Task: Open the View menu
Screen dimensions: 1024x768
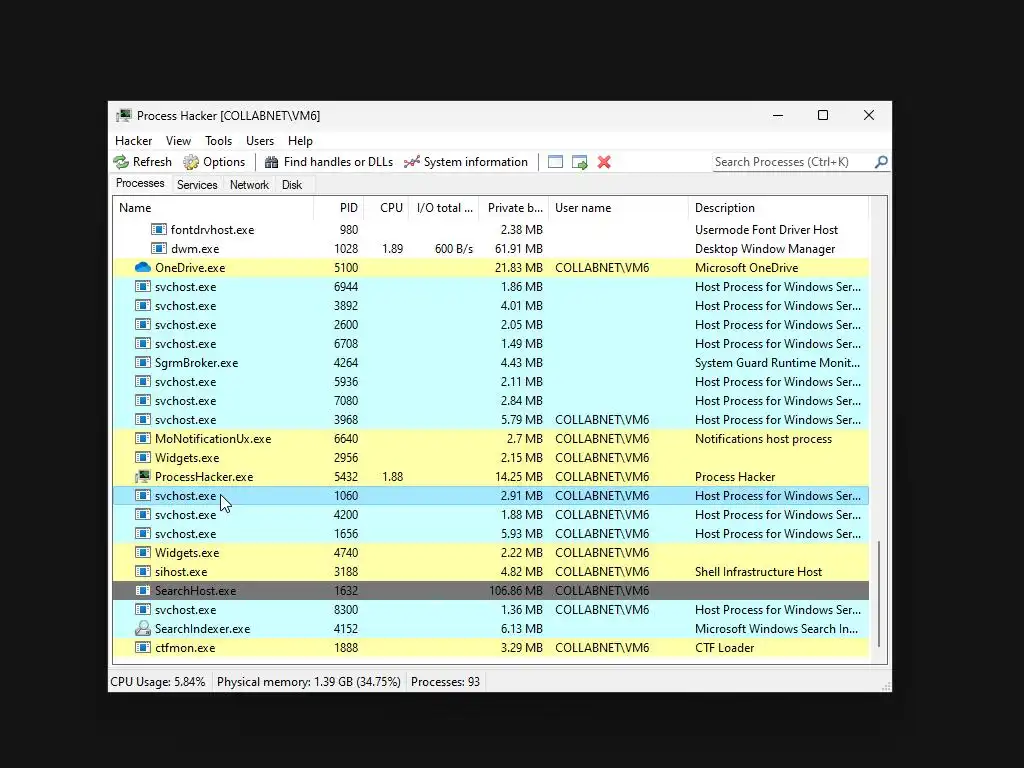Action: point(178,141)
